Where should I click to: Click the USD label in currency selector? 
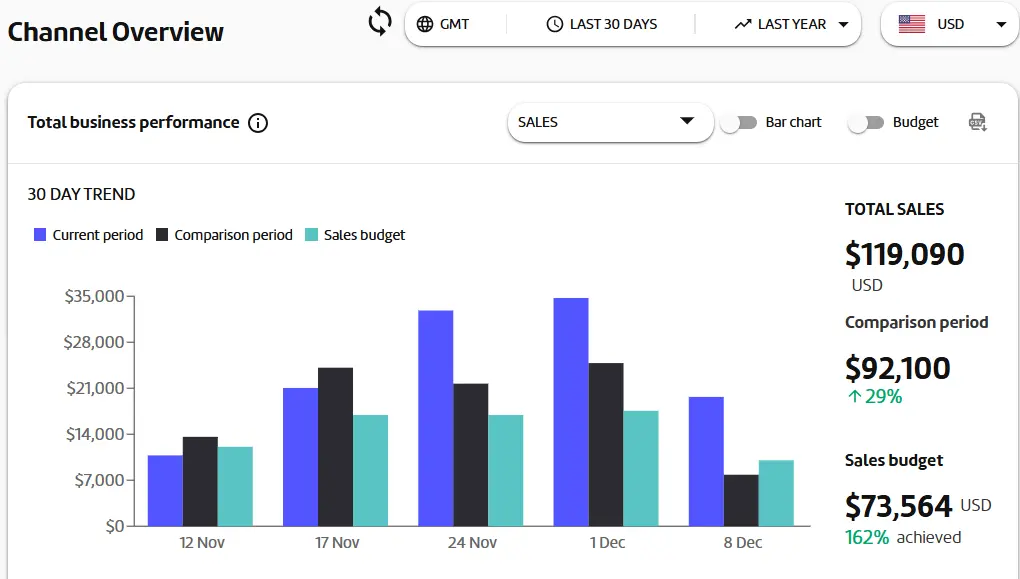click(x=950, y=24)
